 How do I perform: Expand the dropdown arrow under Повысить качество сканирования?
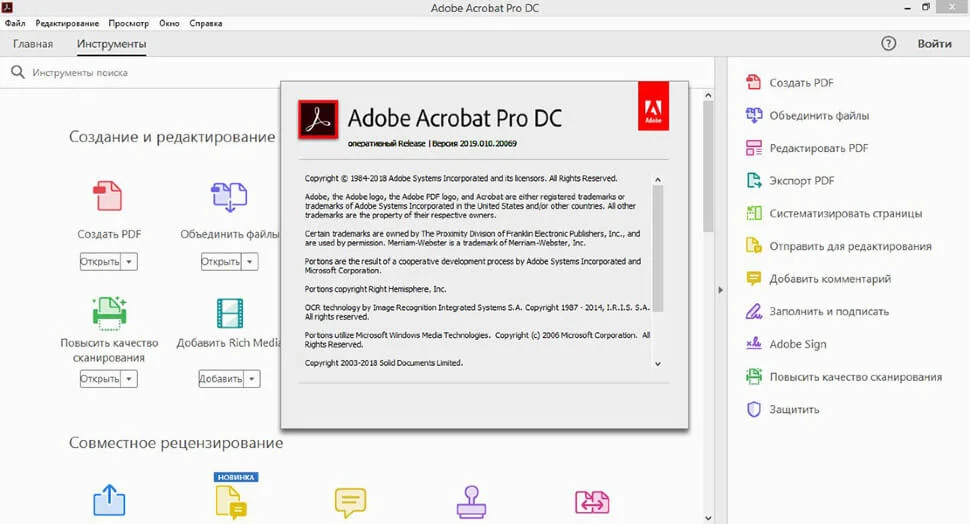129,379
